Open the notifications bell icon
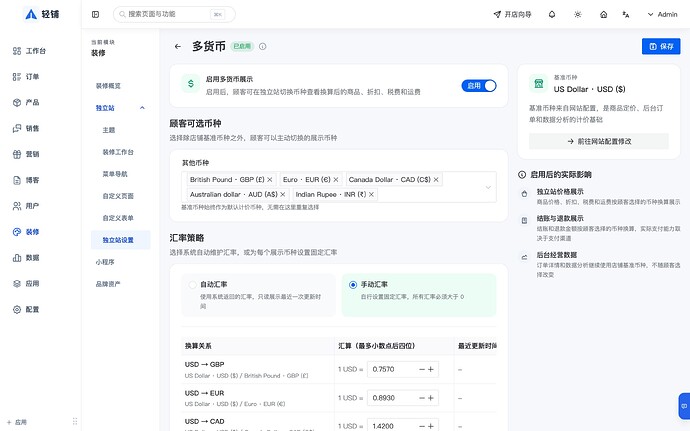This screenshot has height=431, width=690. click(552, 15)
